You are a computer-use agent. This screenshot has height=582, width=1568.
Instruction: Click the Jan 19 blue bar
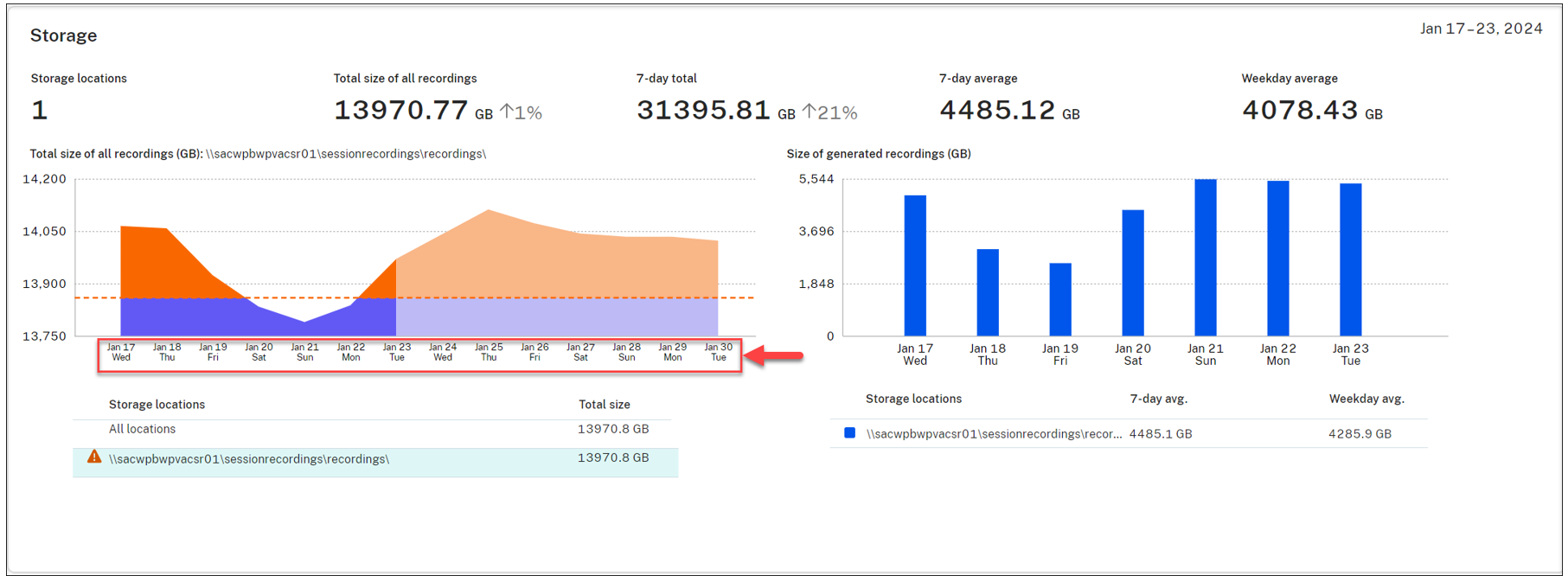1060,299
